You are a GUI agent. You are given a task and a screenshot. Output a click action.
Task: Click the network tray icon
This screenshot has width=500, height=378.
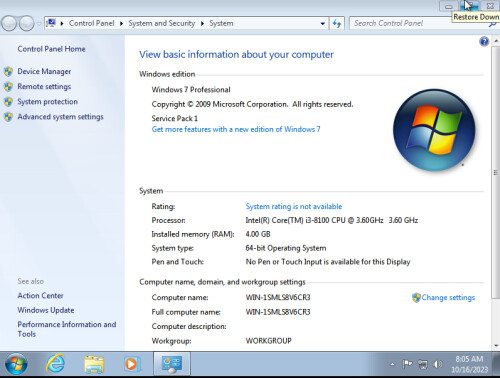pyautogui.click(x=423, y=364)
